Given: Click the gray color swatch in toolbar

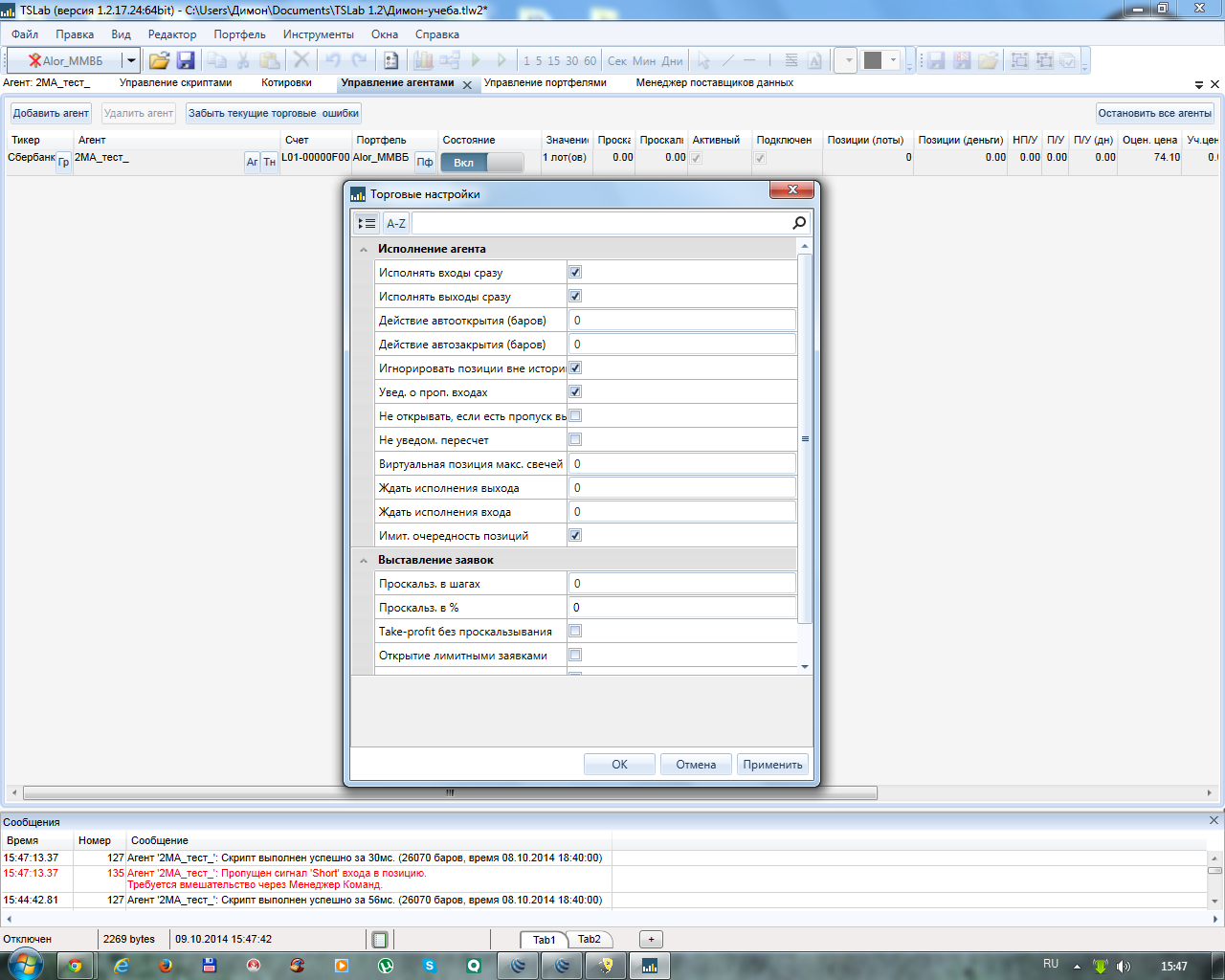Looking at the screenshot, I should [872, 60].
